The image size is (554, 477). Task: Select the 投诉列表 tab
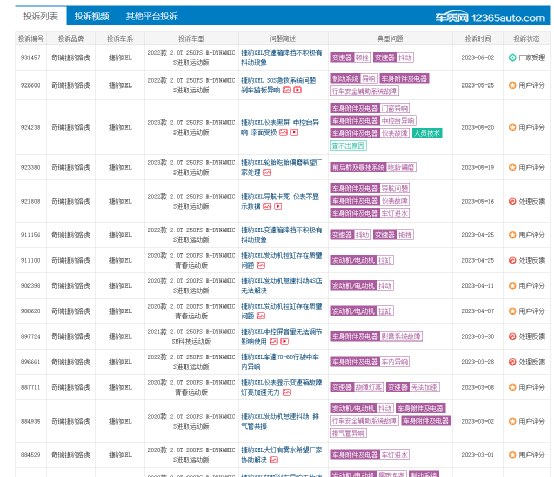pos(41,16)
